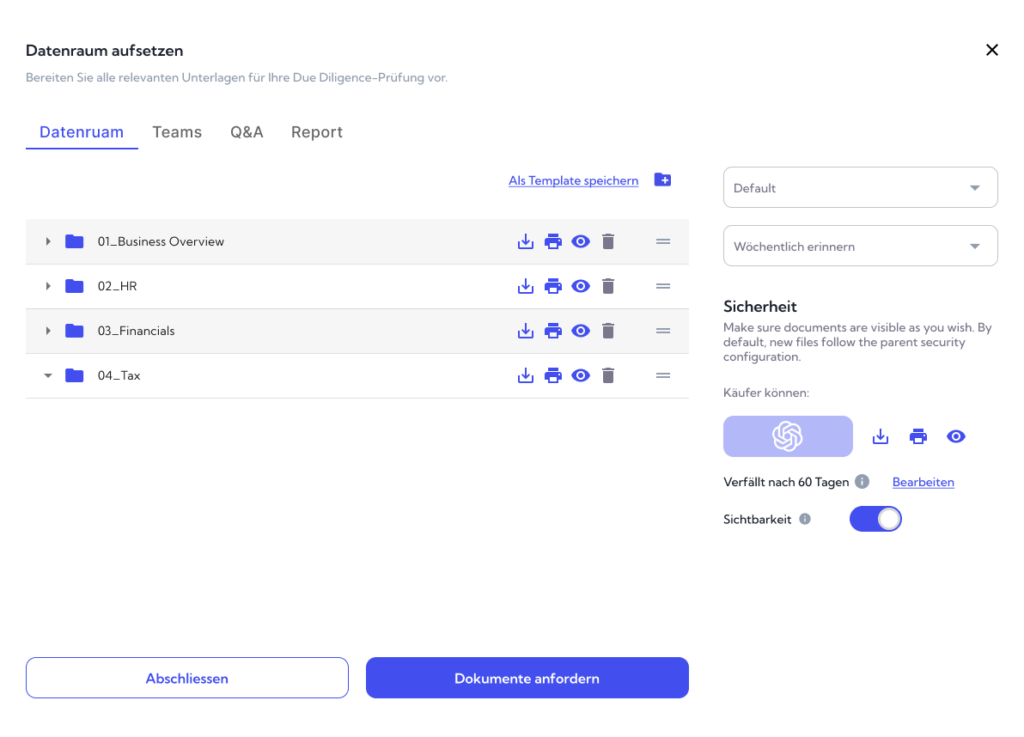Select the 04_Tax folder name
The height and width of the screenshot is (737, 1024).
pos(119,375)
